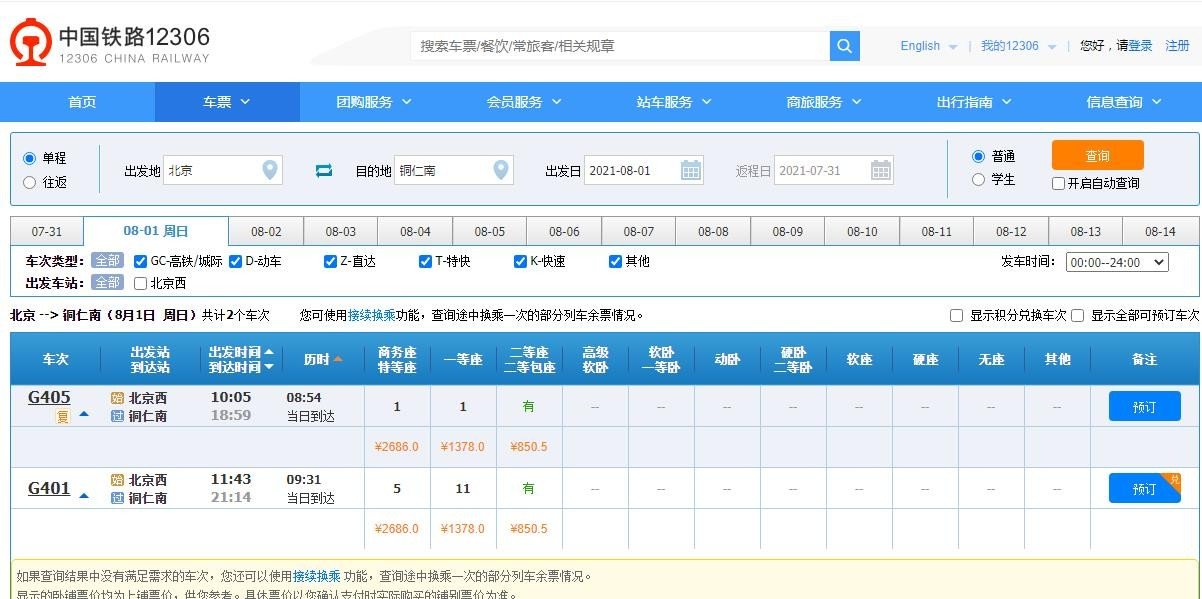1202x599 pixels.
Task: Click the search magnifying glass icon
Action: tap(843, 46)
